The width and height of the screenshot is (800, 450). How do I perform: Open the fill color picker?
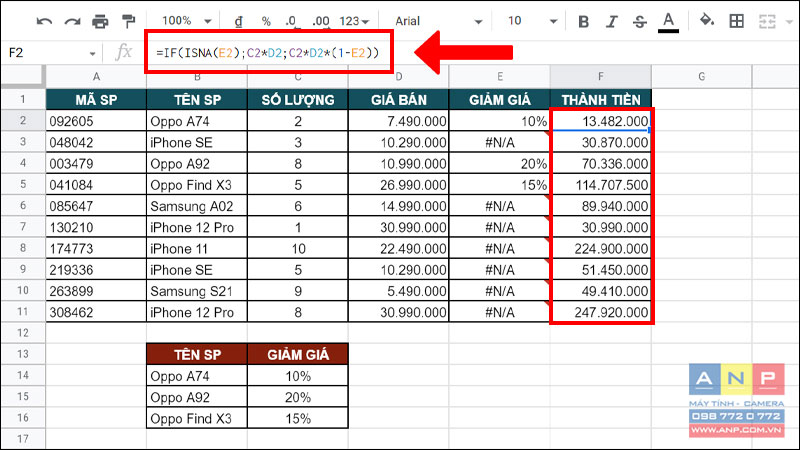[707, 21]
